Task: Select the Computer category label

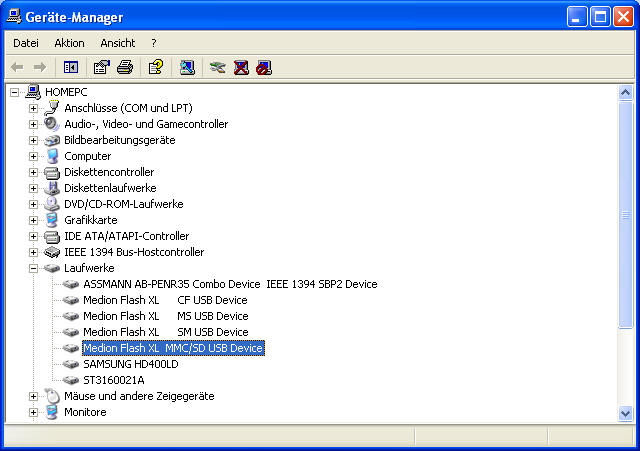Action: pyautogui.click(x=87, y=156)
